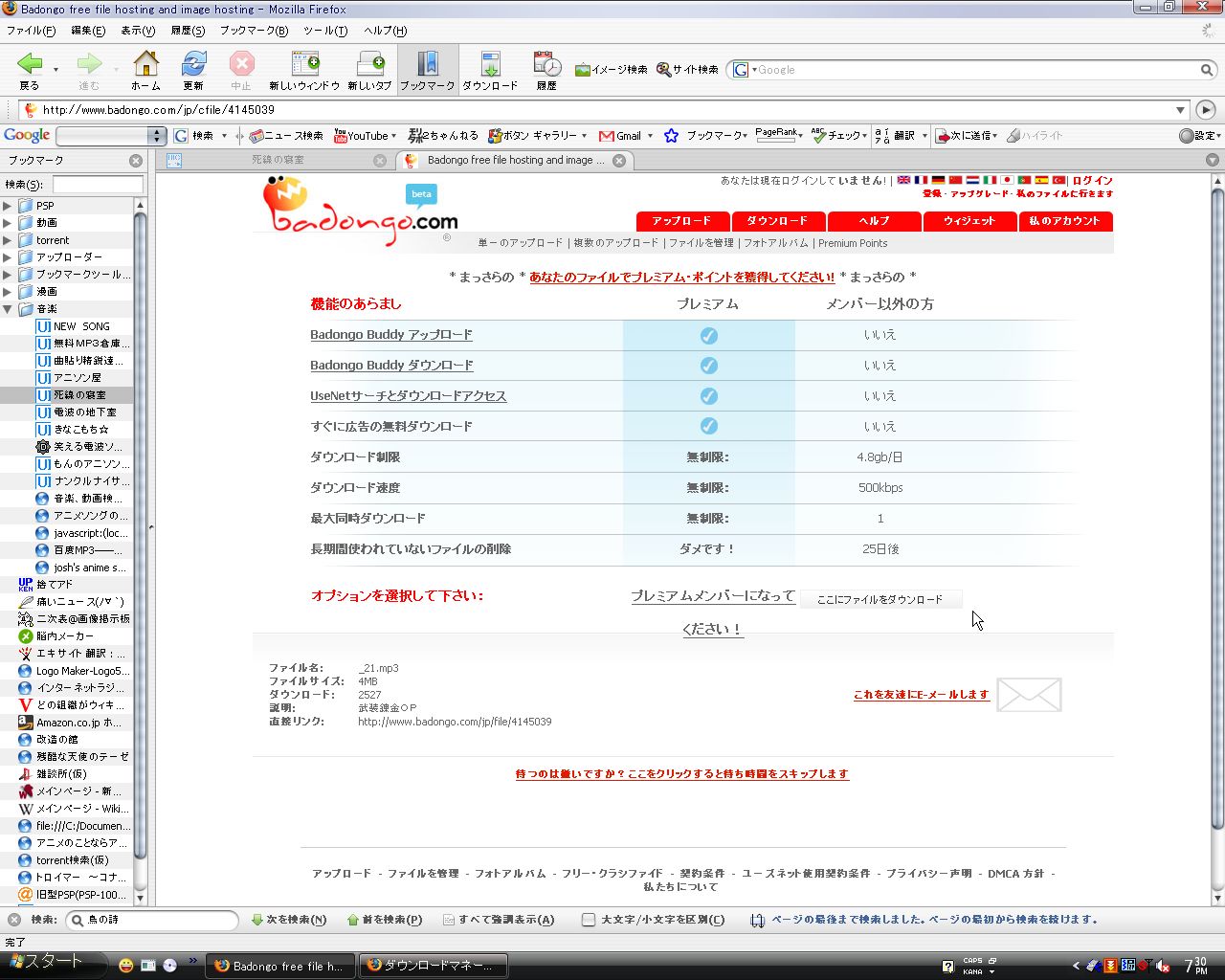Viewport: 1225px width, 980px height.
Task: Open YouTube from Google toolbar
Action: [365, 136]
